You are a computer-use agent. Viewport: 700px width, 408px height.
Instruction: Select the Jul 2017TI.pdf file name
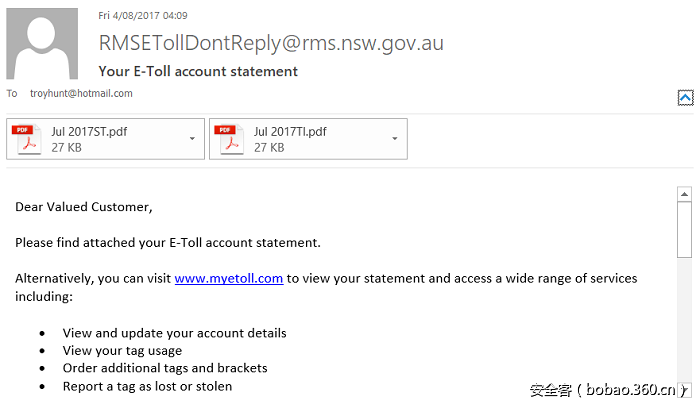point(290,131)
